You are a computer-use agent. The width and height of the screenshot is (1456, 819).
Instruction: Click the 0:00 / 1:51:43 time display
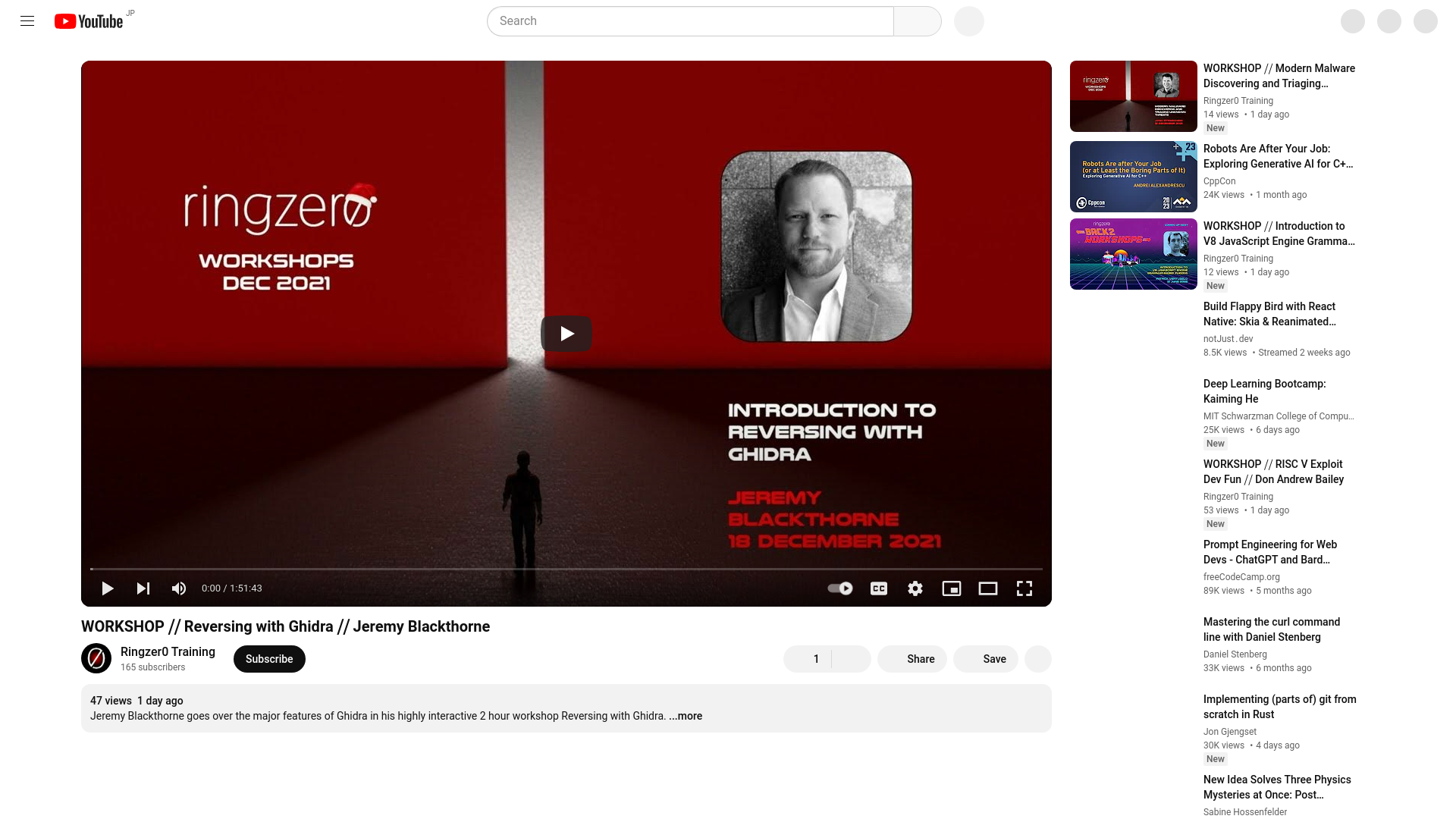[232, 588]
